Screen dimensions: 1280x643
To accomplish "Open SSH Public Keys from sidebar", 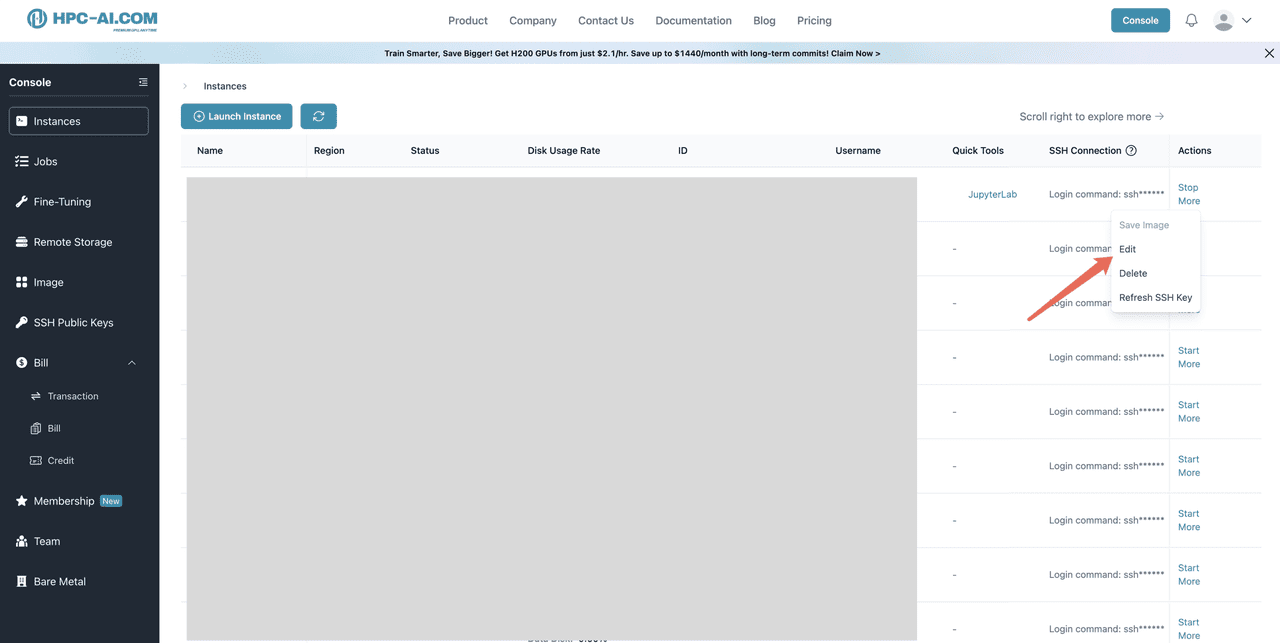I will [73, 322].
